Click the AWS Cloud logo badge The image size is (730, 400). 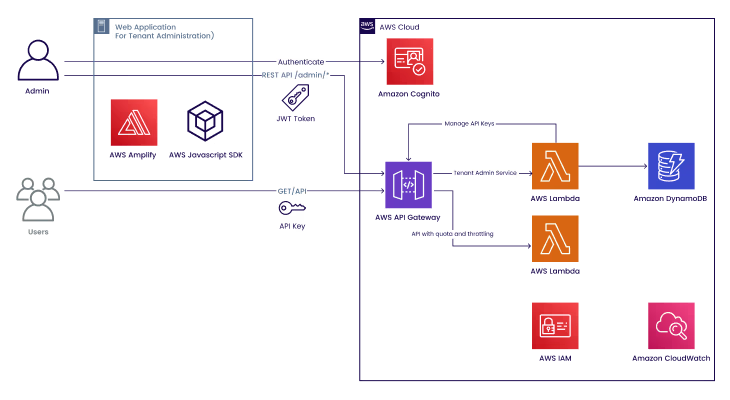coord(367,26)
